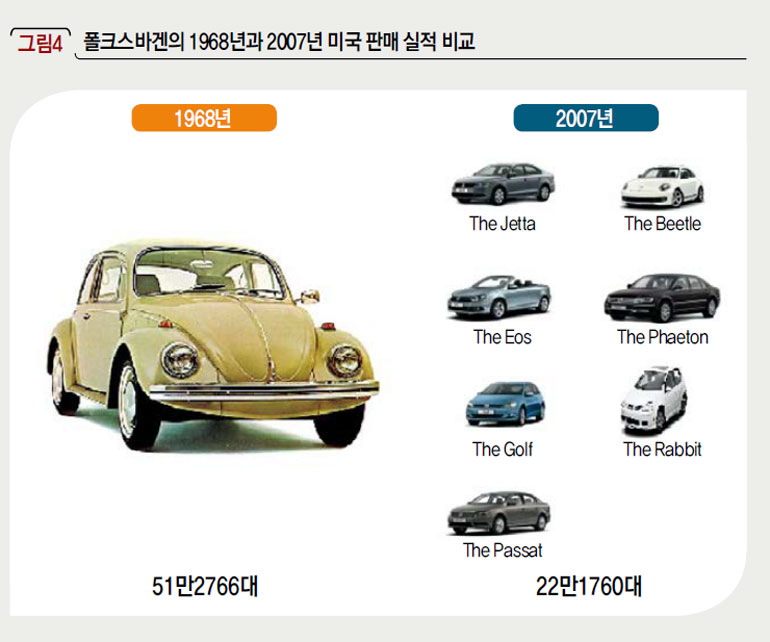
Task: Select the large 1968 yellow Beetle image
Action: [x=213, y=345]
